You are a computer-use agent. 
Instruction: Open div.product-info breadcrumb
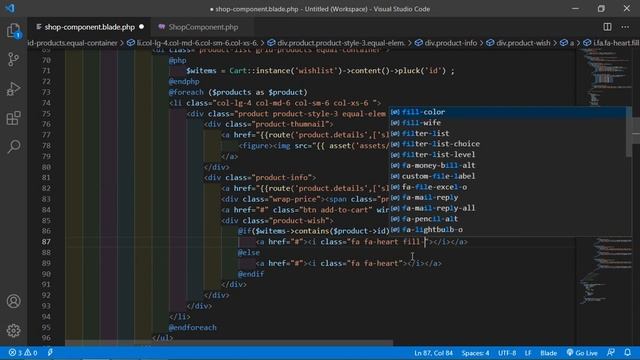coord(446,43)
